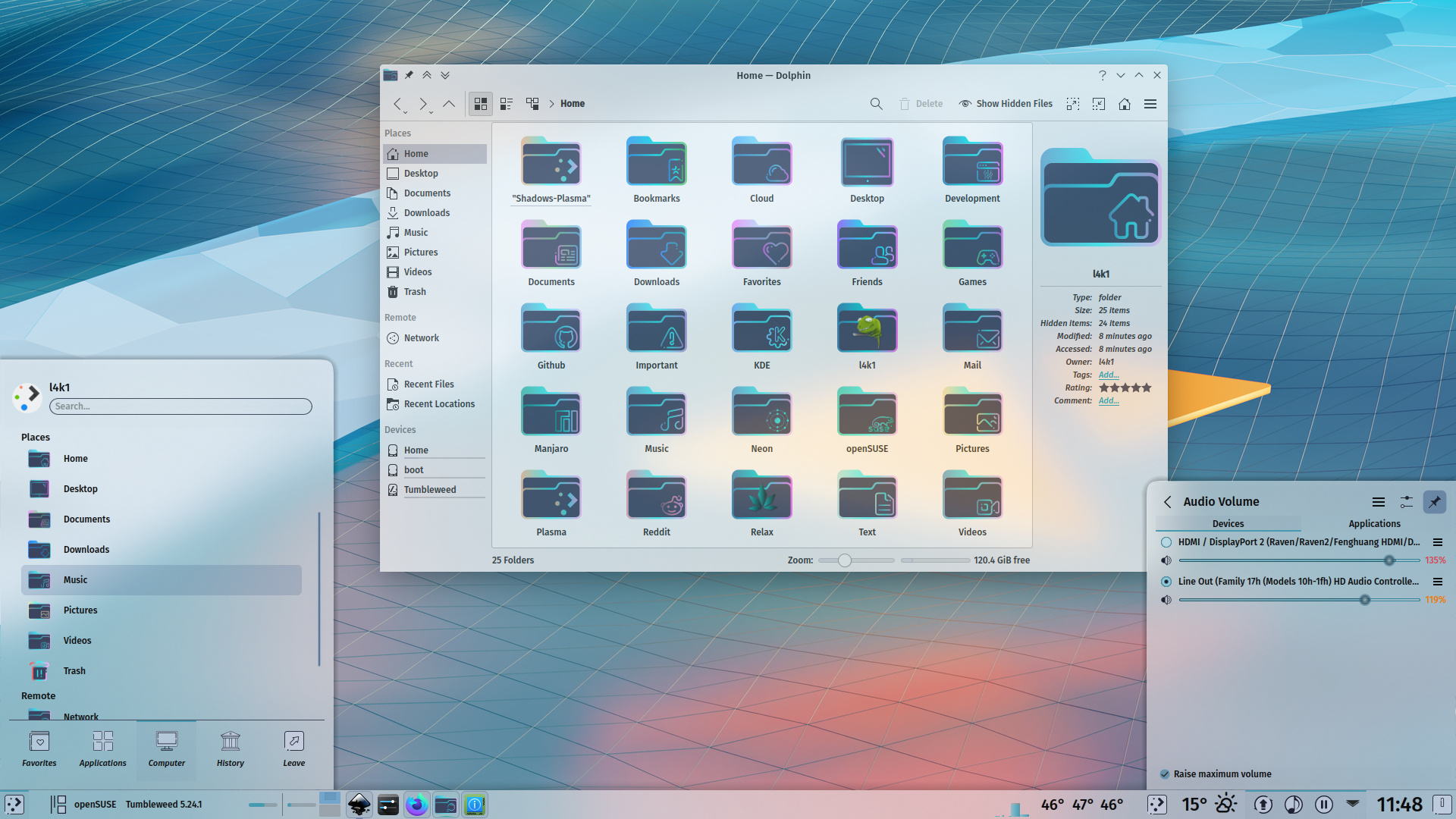1456x819 pixels.
Task: Switch Dolphin to Icons view mode
Action: (481, 104)
